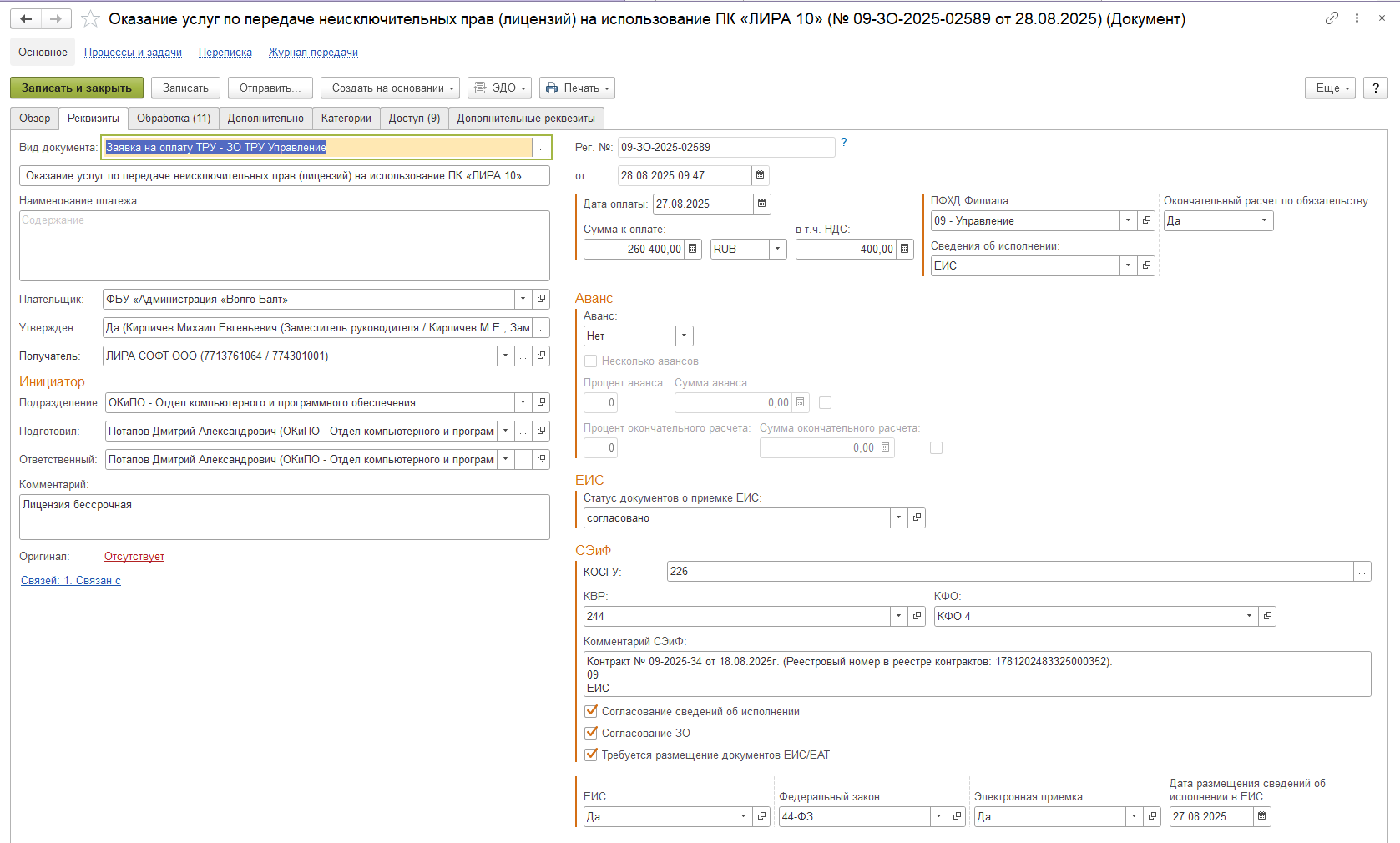
Task: Uncheck Согласование сведений об исполнении
Action: (591, 711)
